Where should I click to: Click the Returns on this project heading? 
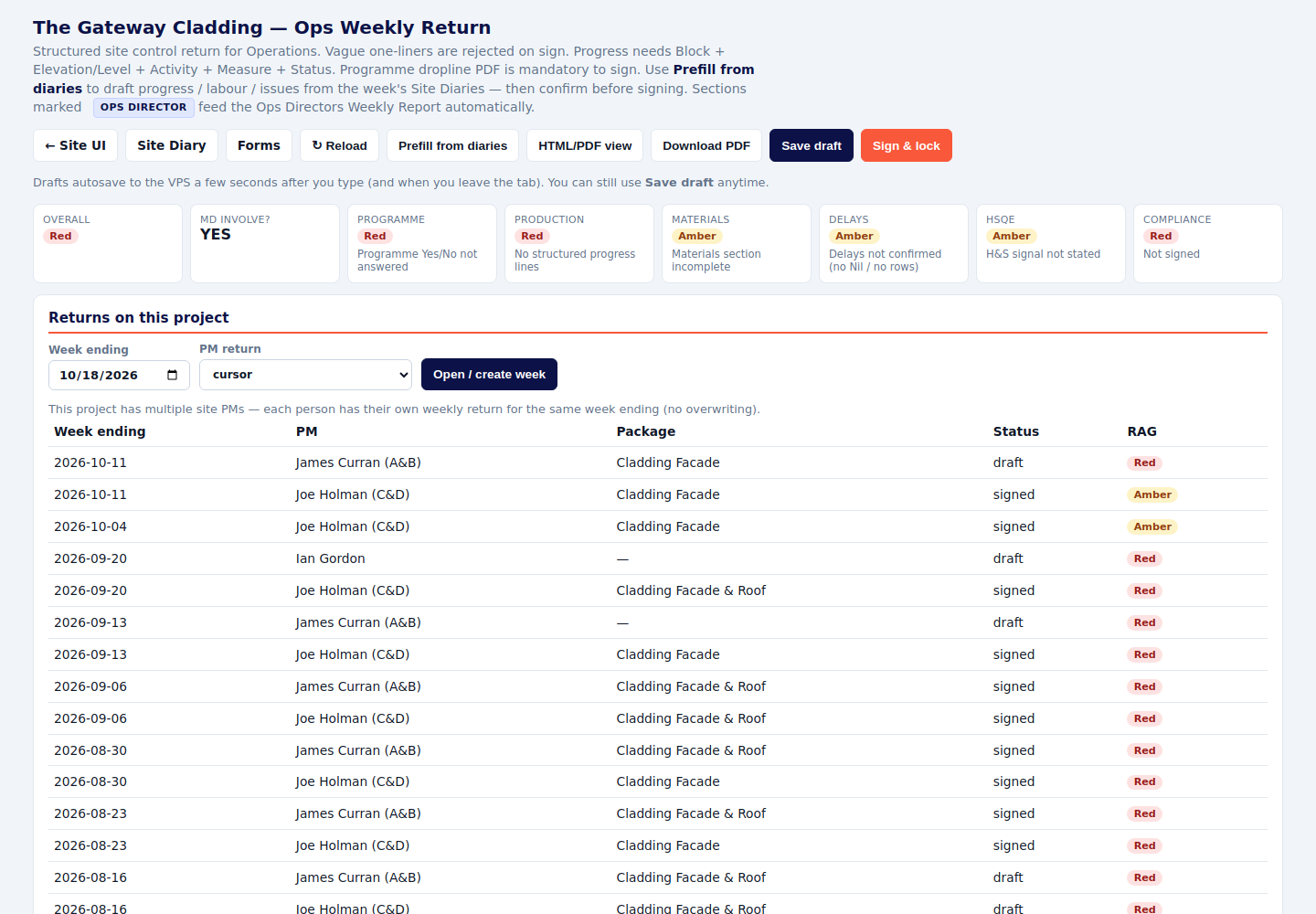point(139,317)
